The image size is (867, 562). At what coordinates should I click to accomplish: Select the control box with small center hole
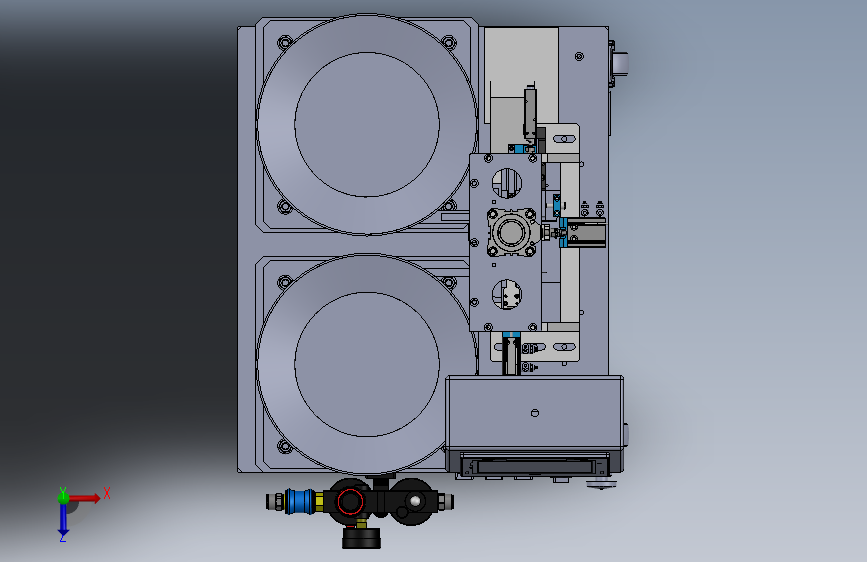535,413
